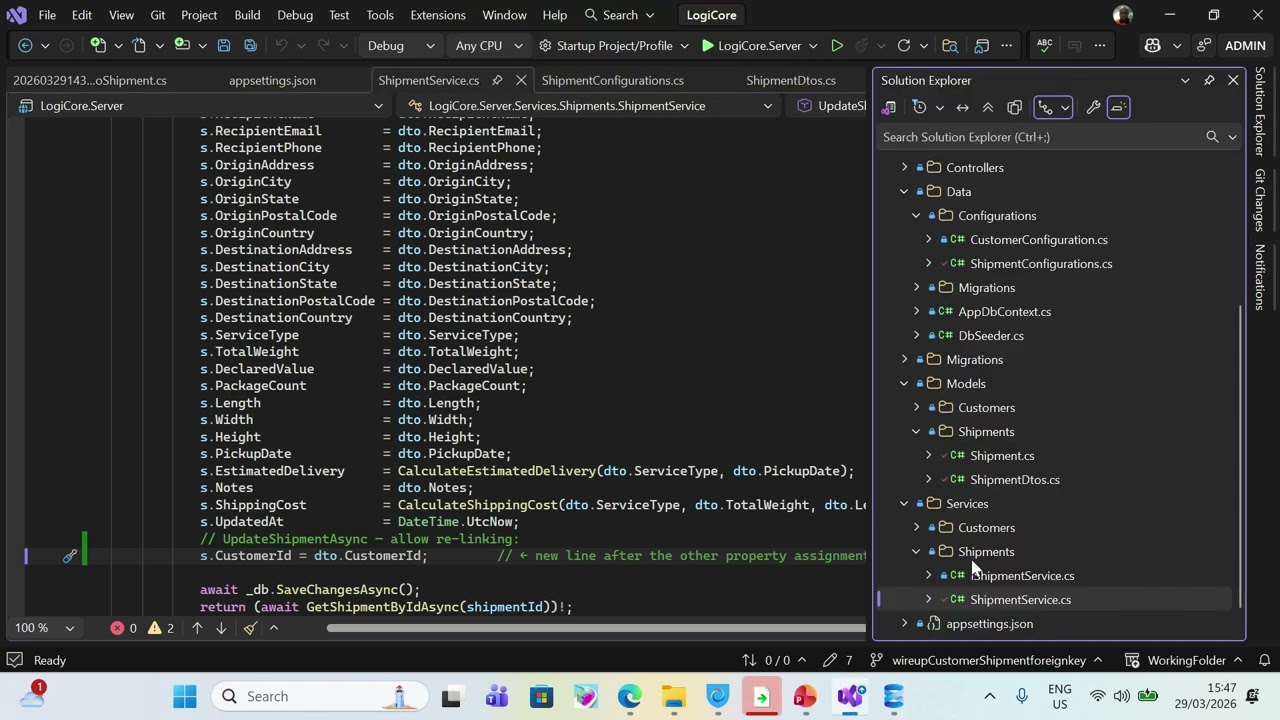Open the Find in Files folder-search icon
Image resolution: width=1280 pixels, height=720 pixels.
point(950,45)
